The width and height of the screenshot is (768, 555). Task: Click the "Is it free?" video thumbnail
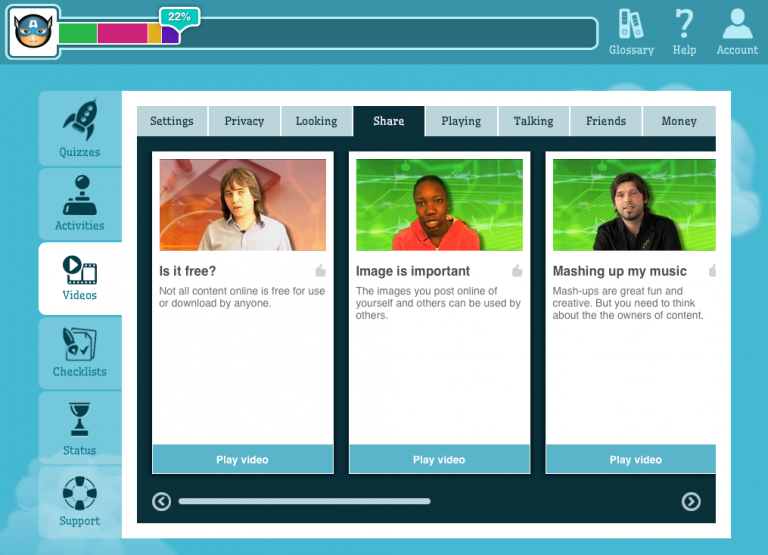pos(242,205)
